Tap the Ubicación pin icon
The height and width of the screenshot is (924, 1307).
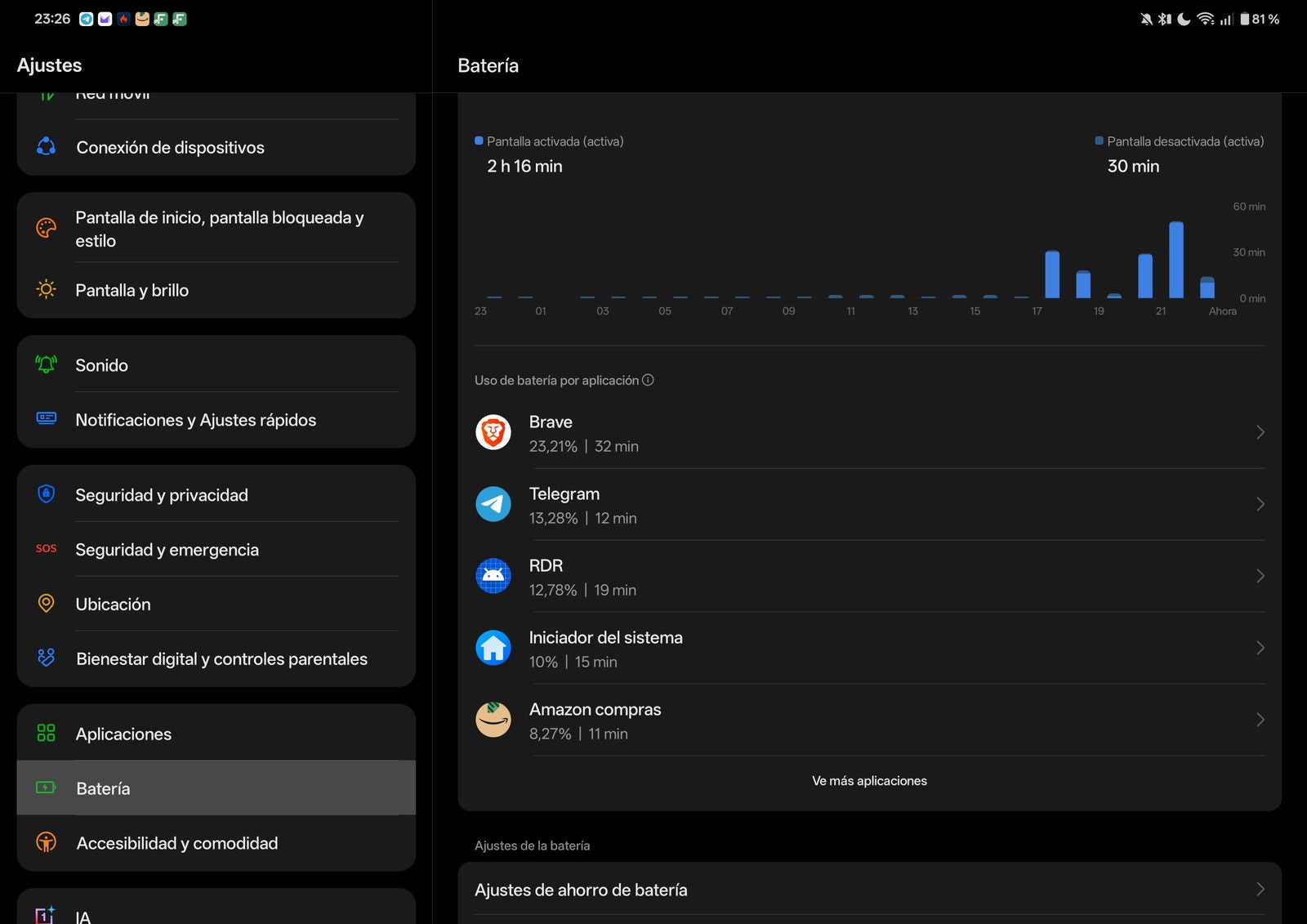click(x=47, y=604)
